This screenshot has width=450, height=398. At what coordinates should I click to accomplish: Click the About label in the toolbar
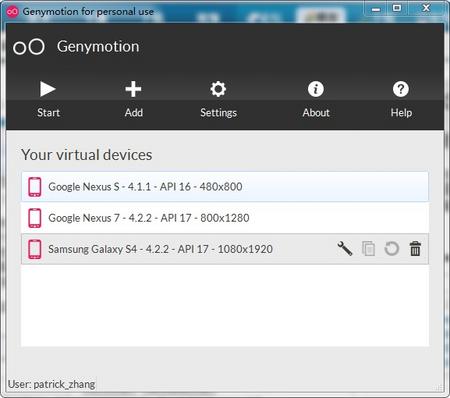click(x=316, y=113)
